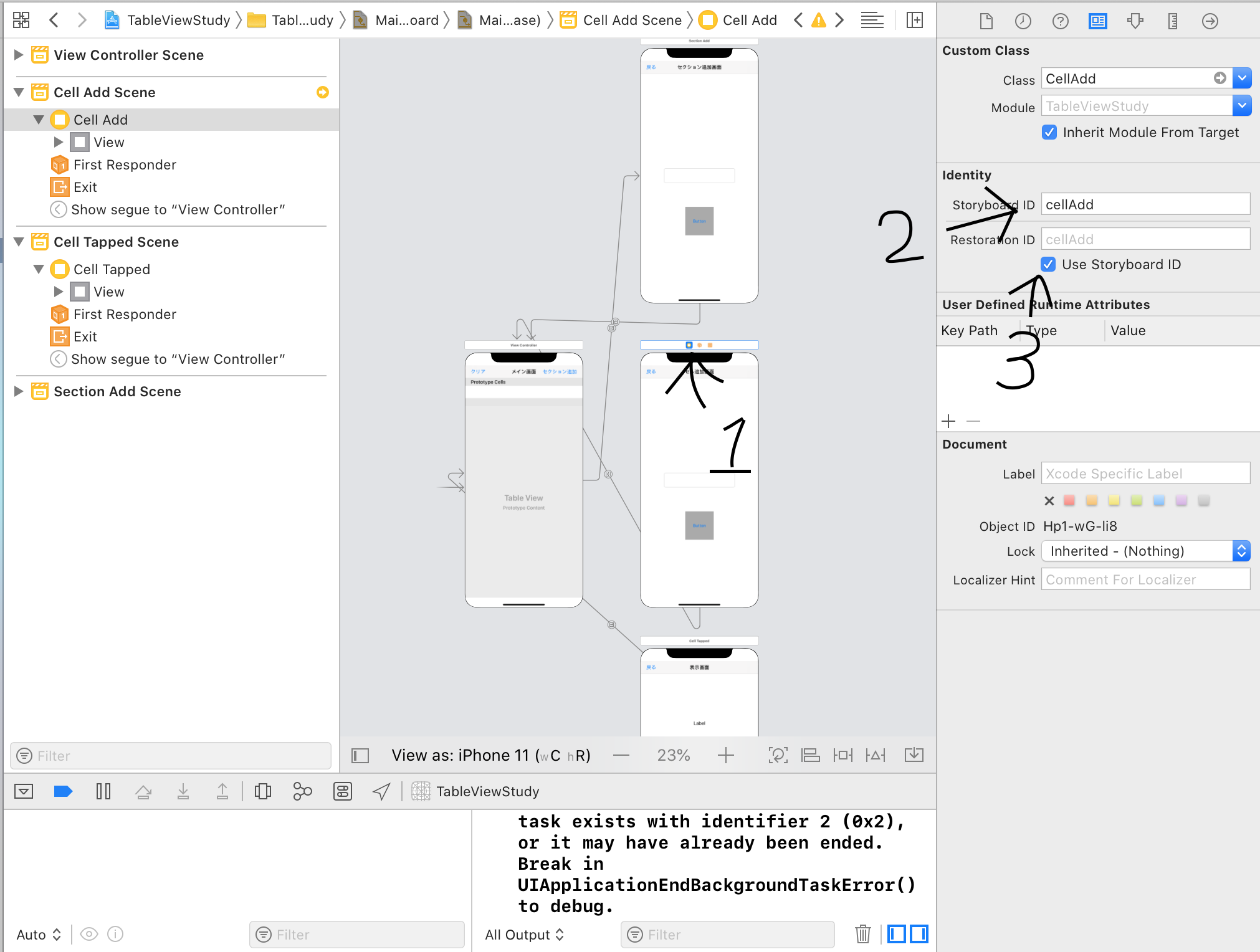Image resolution: width=1260 pixels, height=952 pixels.
Task: Open the Class dropdown arrow
Action: point(1242,79)
